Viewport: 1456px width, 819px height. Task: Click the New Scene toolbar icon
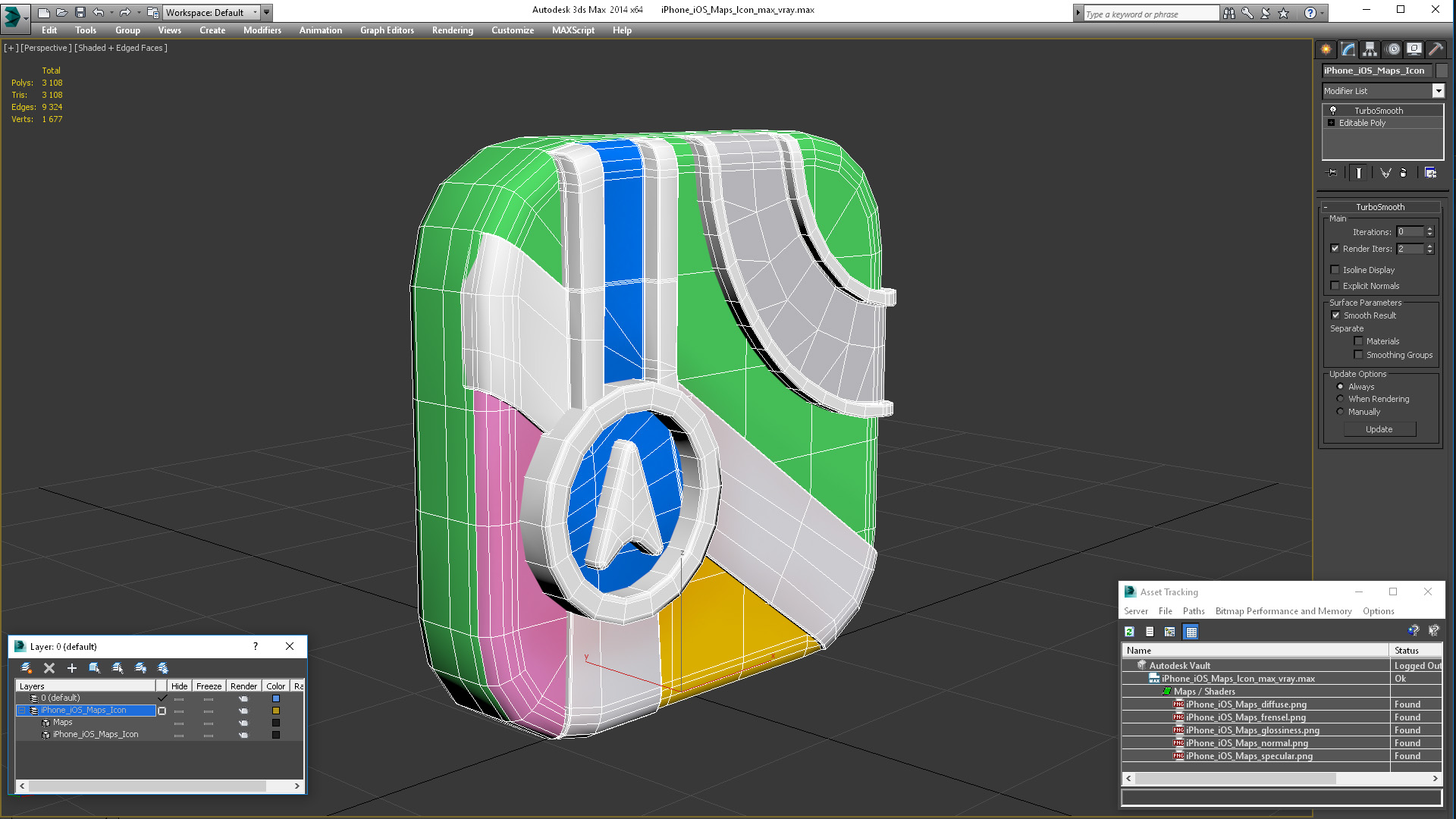click(44, 12)
